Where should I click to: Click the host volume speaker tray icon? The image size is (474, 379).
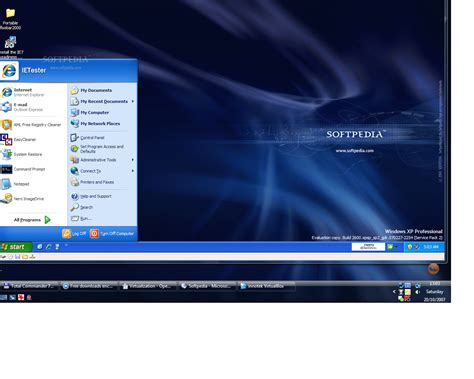(417, 292)
